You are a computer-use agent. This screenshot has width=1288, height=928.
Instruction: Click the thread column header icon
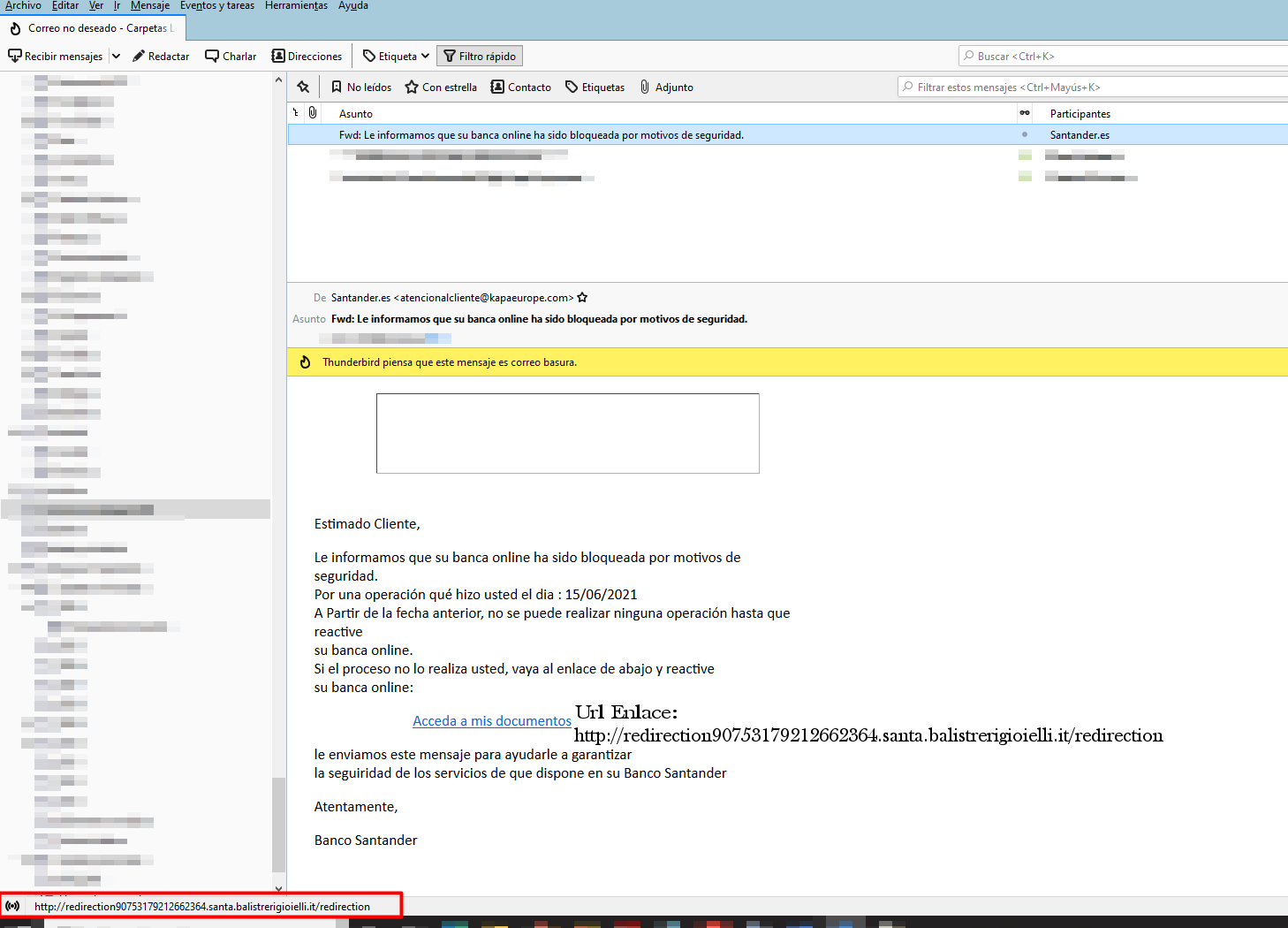point(297,112)
